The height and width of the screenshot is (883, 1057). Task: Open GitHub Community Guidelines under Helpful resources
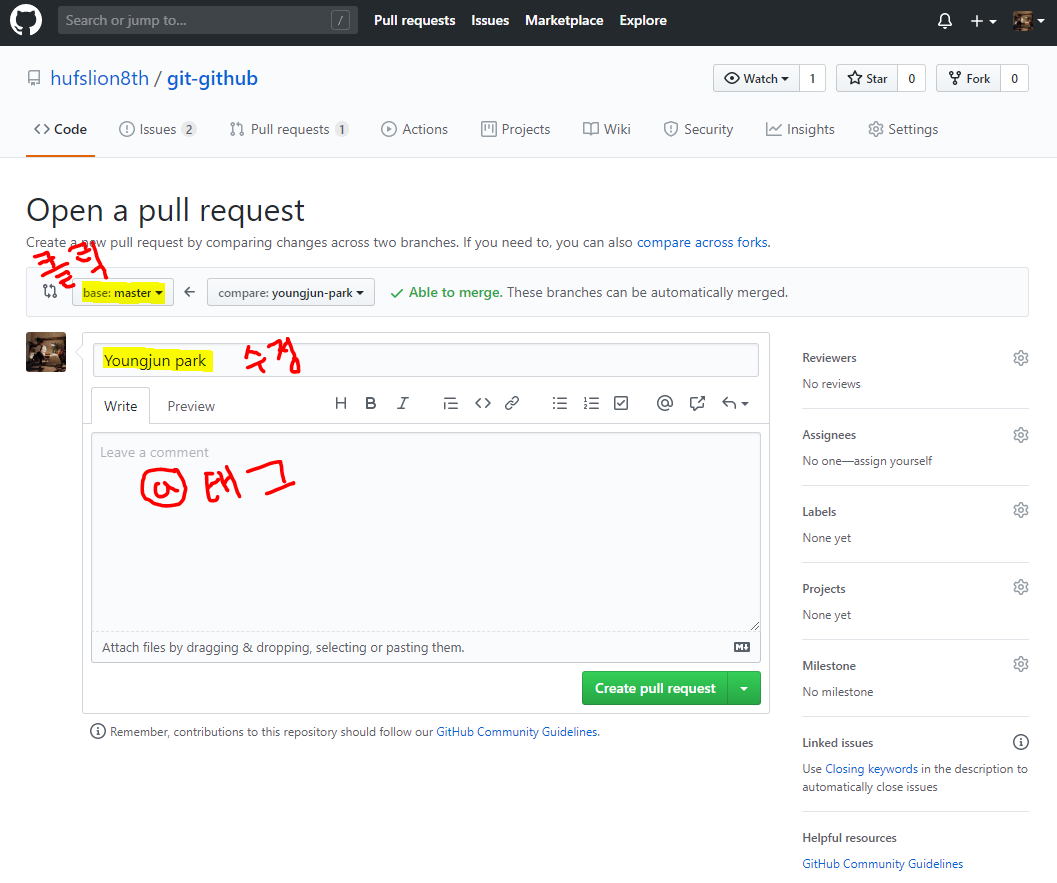(x=882, y=864)
